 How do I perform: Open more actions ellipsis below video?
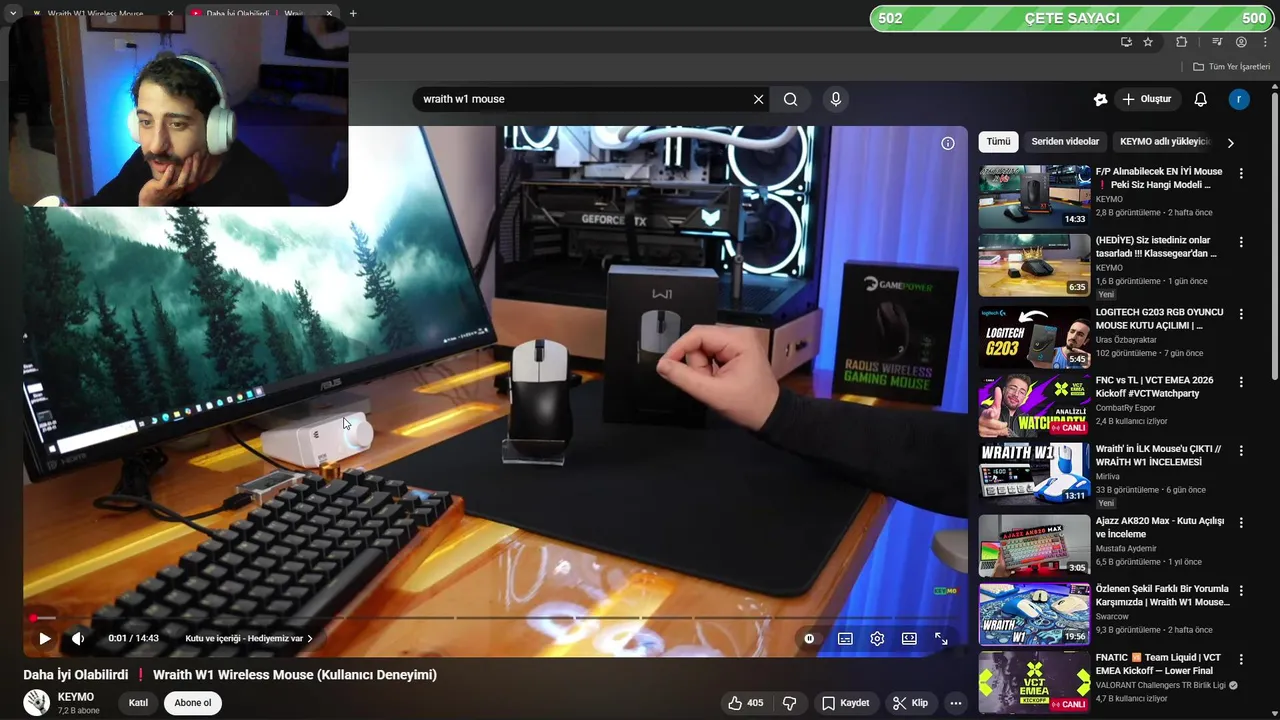coord(956,703)
